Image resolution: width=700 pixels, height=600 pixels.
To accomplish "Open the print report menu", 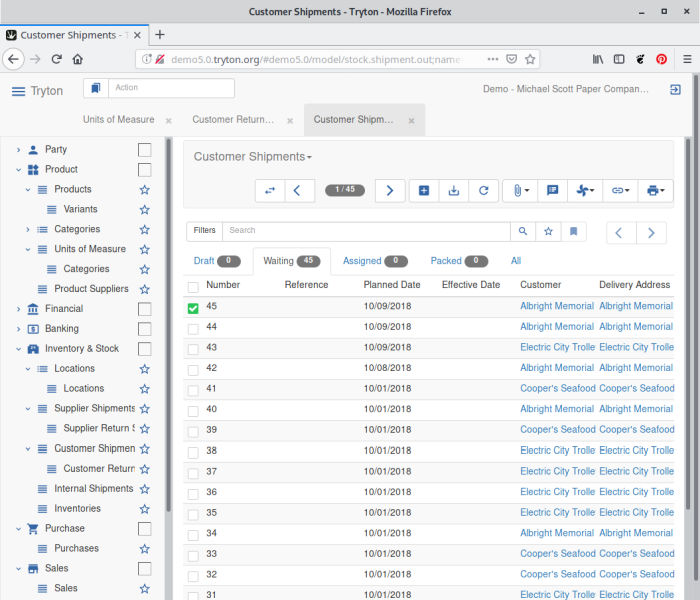I will 655,191.
